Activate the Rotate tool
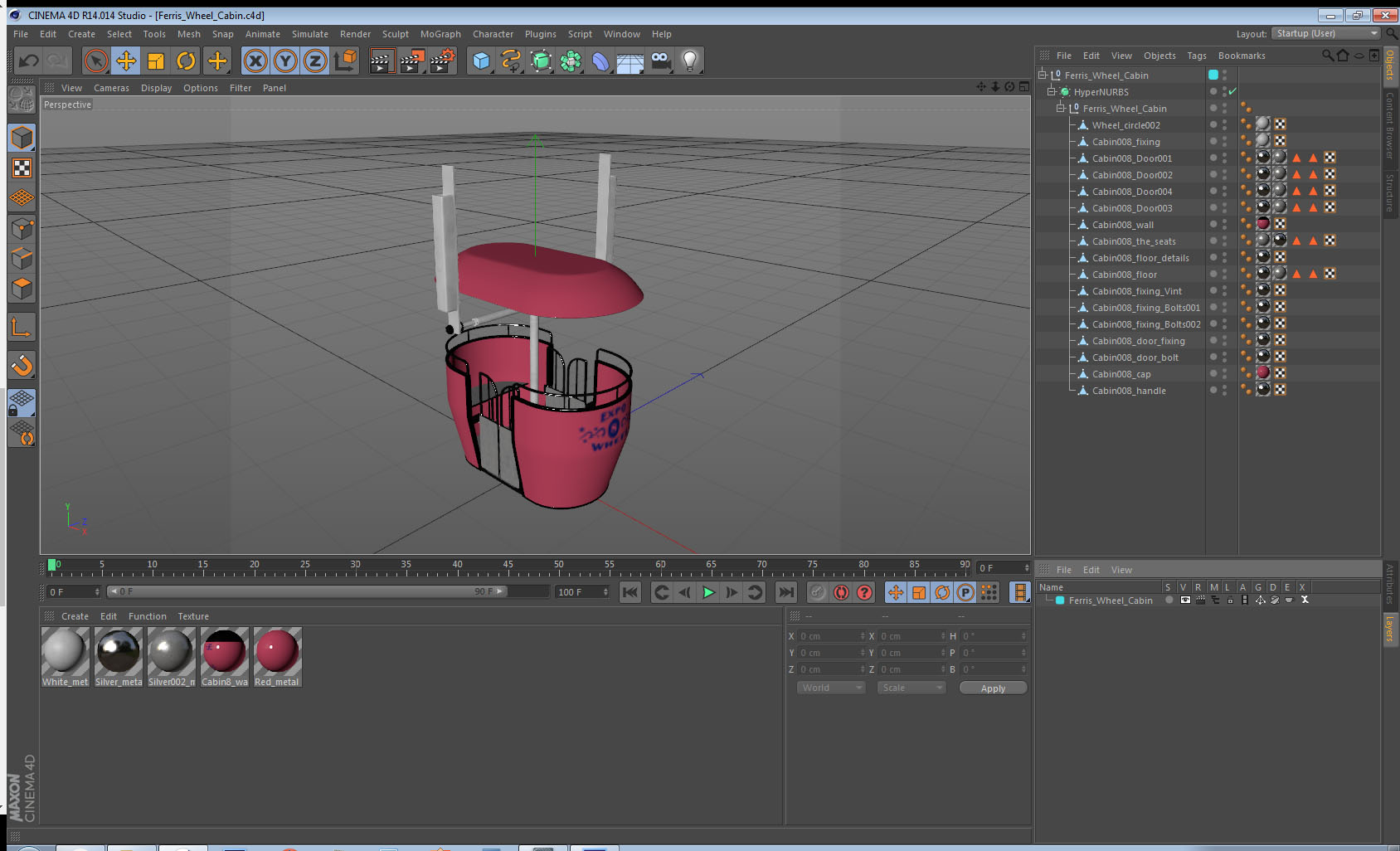 pyautogui.click(x=186, y=61)
